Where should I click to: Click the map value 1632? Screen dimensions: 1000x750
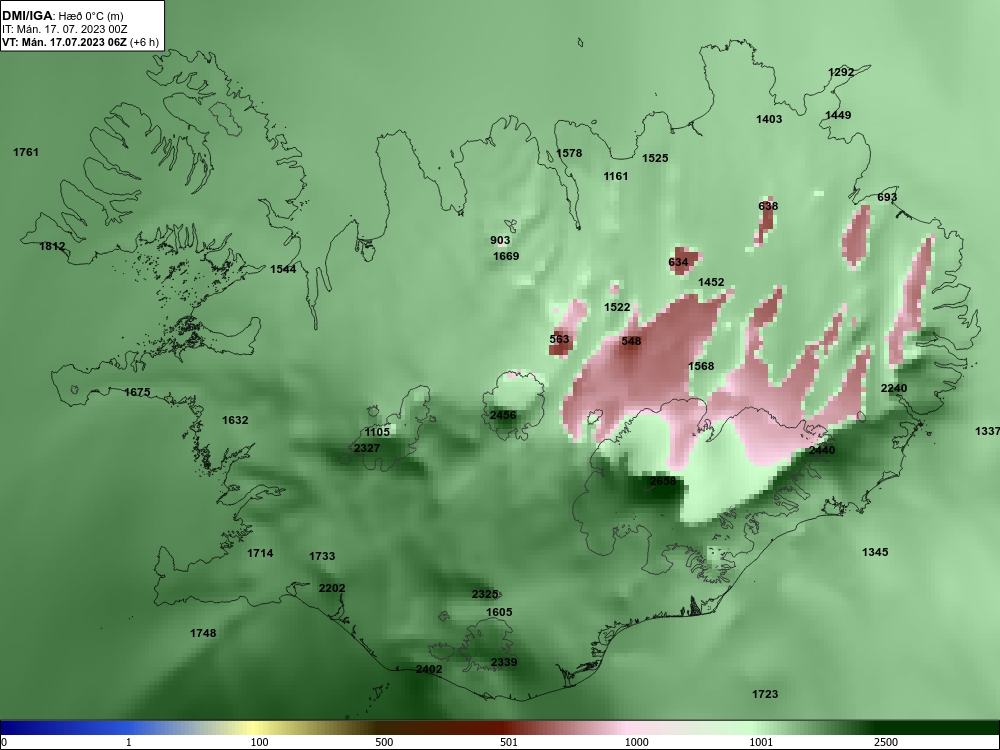pos(235,420)
